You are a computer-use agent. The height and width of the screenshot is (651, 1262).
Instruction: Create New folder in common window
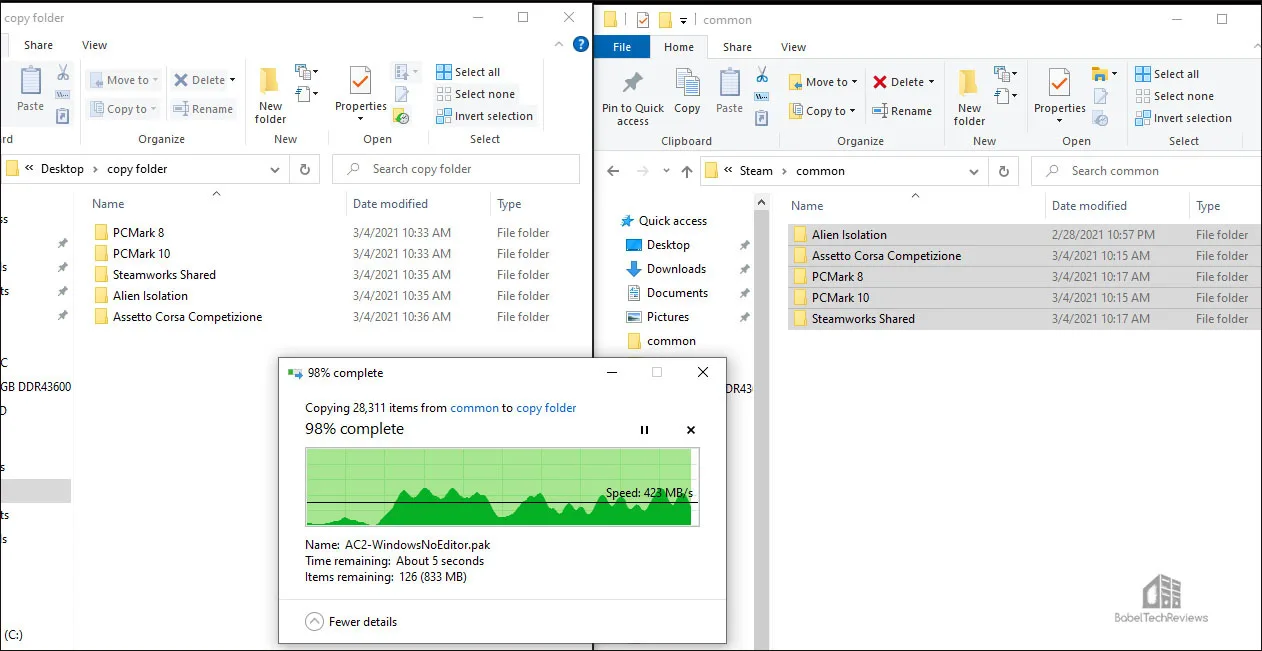[969, 97]
